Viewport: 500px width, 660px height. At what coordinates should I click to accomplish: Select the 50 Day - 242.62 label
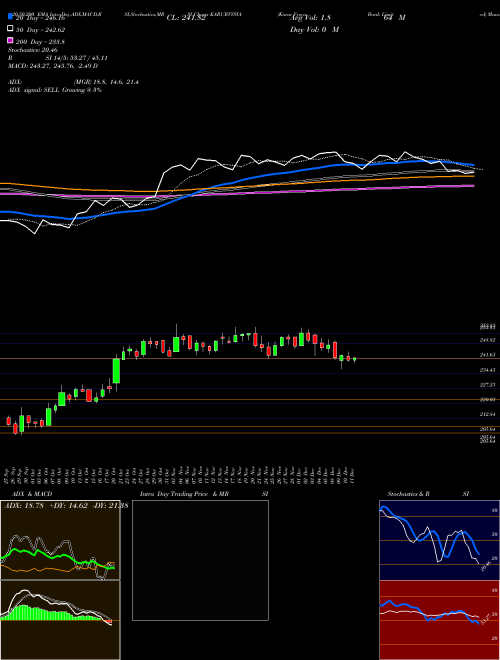point(40,30)
